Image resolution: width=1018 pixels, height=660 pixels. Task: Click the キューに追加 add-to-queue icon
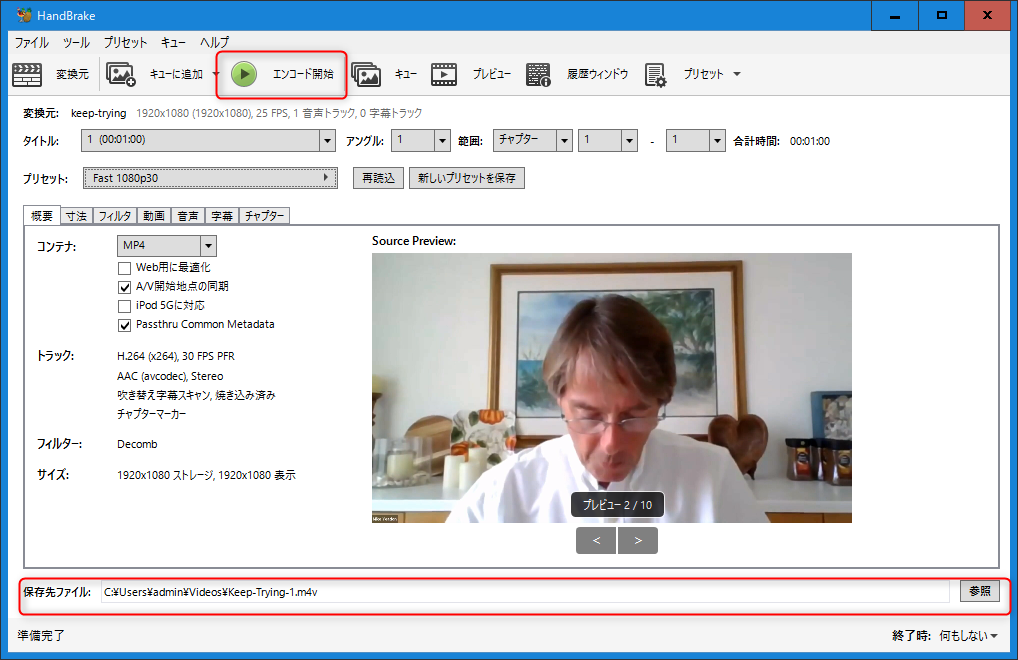click(x=121, y=74)
